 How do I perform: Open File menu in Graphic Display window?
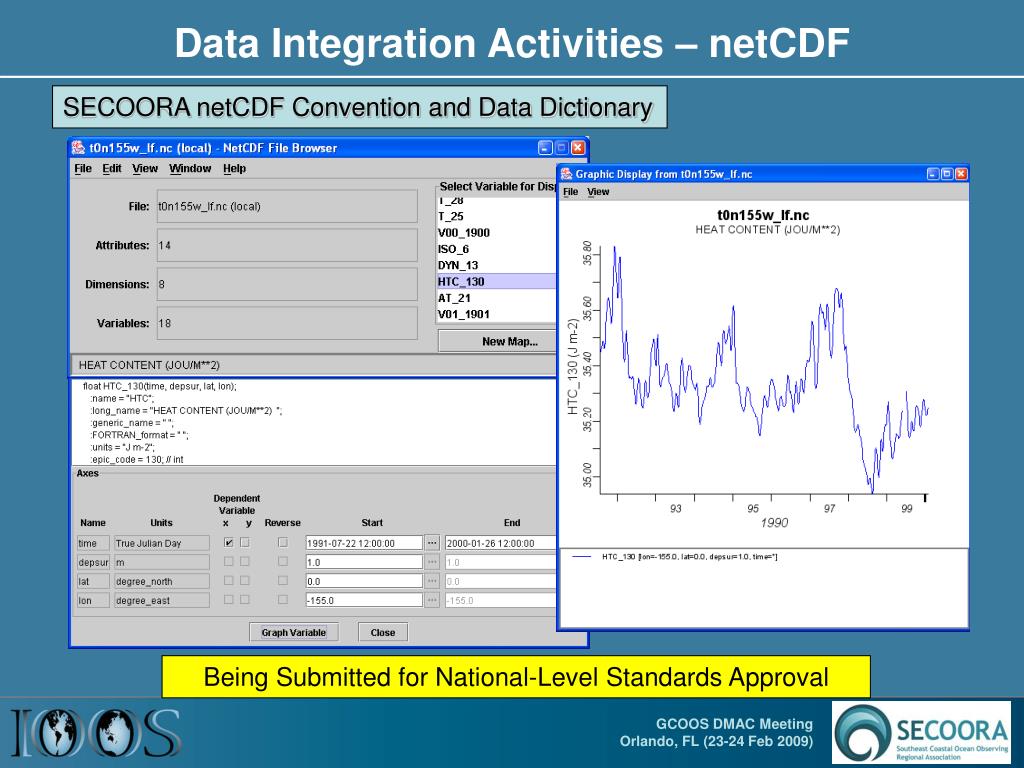coord(571,192)
